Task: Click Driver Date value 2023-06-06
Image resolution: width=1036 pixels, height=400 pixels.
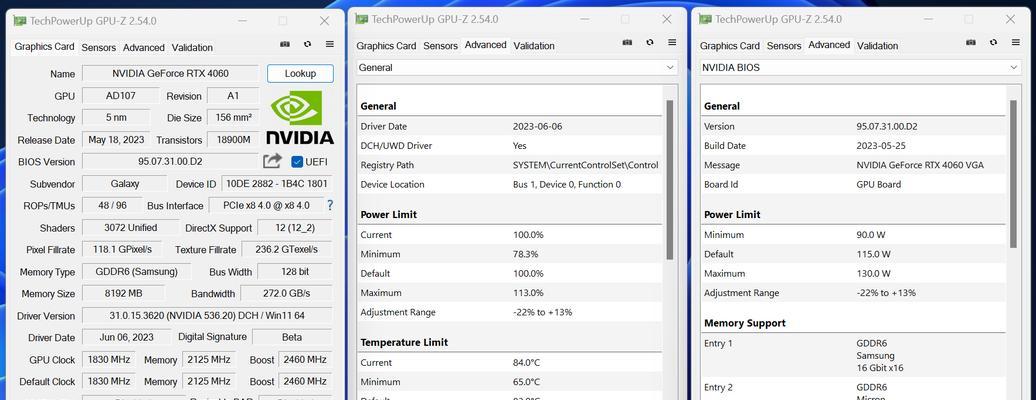Action: point(537,126)
